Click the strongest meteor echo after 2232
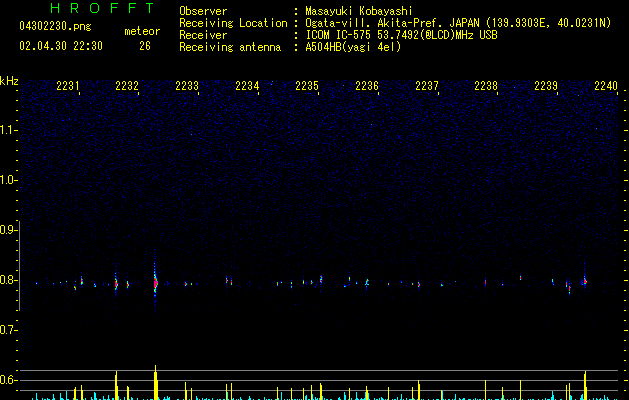 (x=156, y=283)
